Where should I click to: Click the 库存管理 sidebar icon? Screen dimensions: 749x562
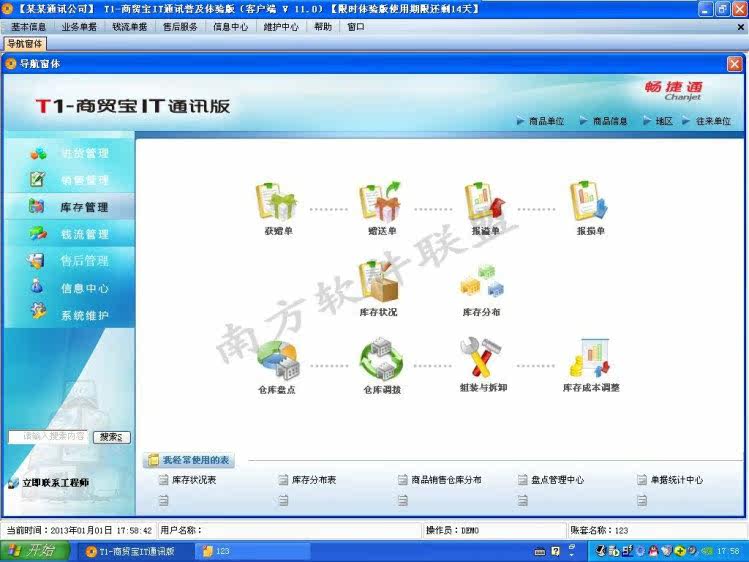coord(37,206)
